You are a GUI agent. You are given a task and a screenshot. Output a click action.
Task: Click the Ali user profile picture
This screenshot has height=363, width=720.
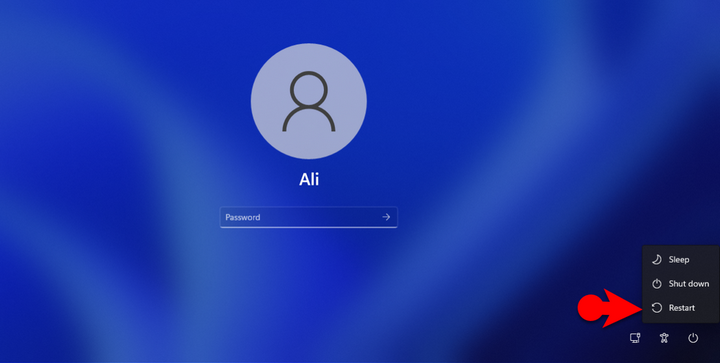click(x=309, y=101)
